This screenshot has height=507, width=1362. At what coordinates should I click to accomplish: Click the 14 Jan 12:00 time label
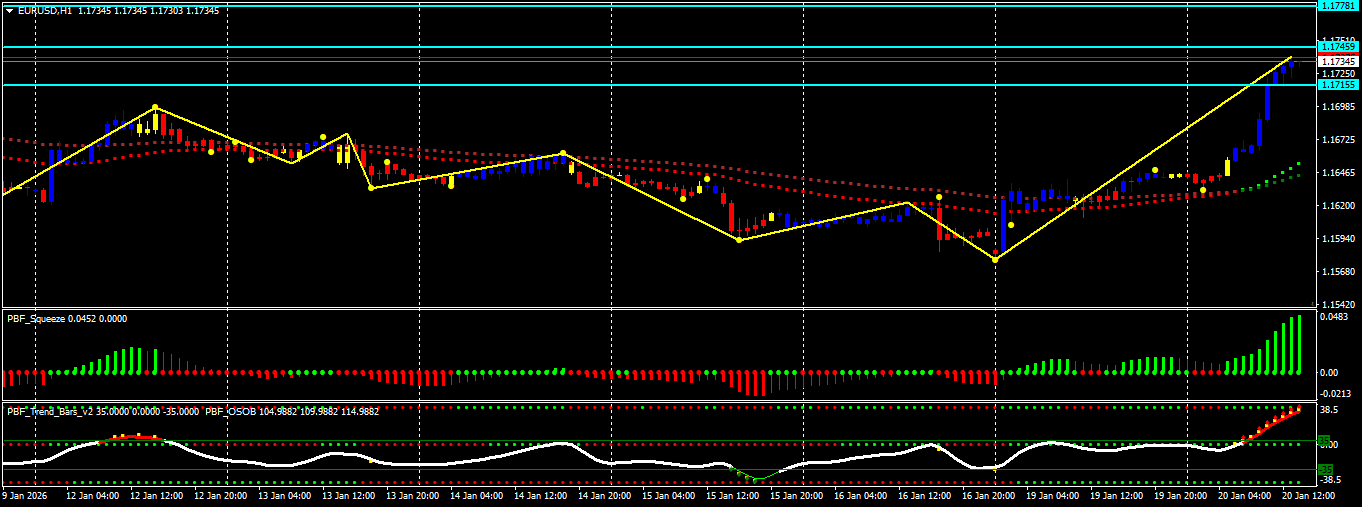(x=541, y=495)
